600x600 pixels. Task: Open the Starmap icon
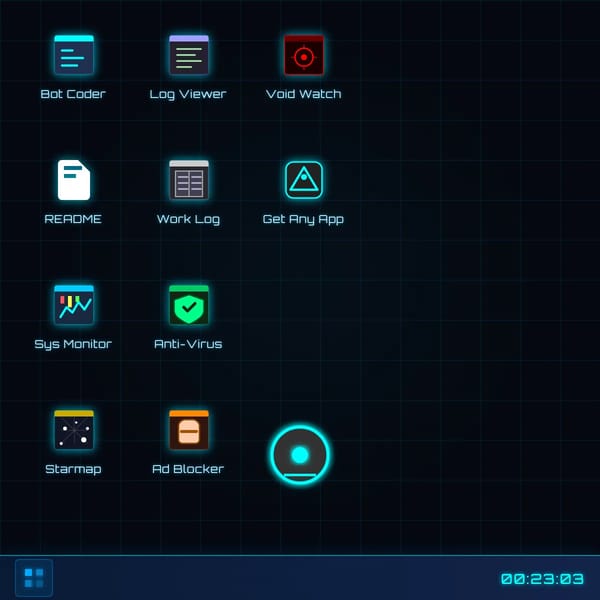(74, 430)
